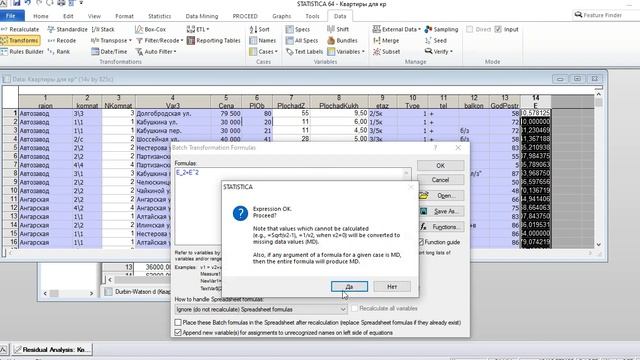
Task: Click the Formulas text field
Action: tap(292, 206)
